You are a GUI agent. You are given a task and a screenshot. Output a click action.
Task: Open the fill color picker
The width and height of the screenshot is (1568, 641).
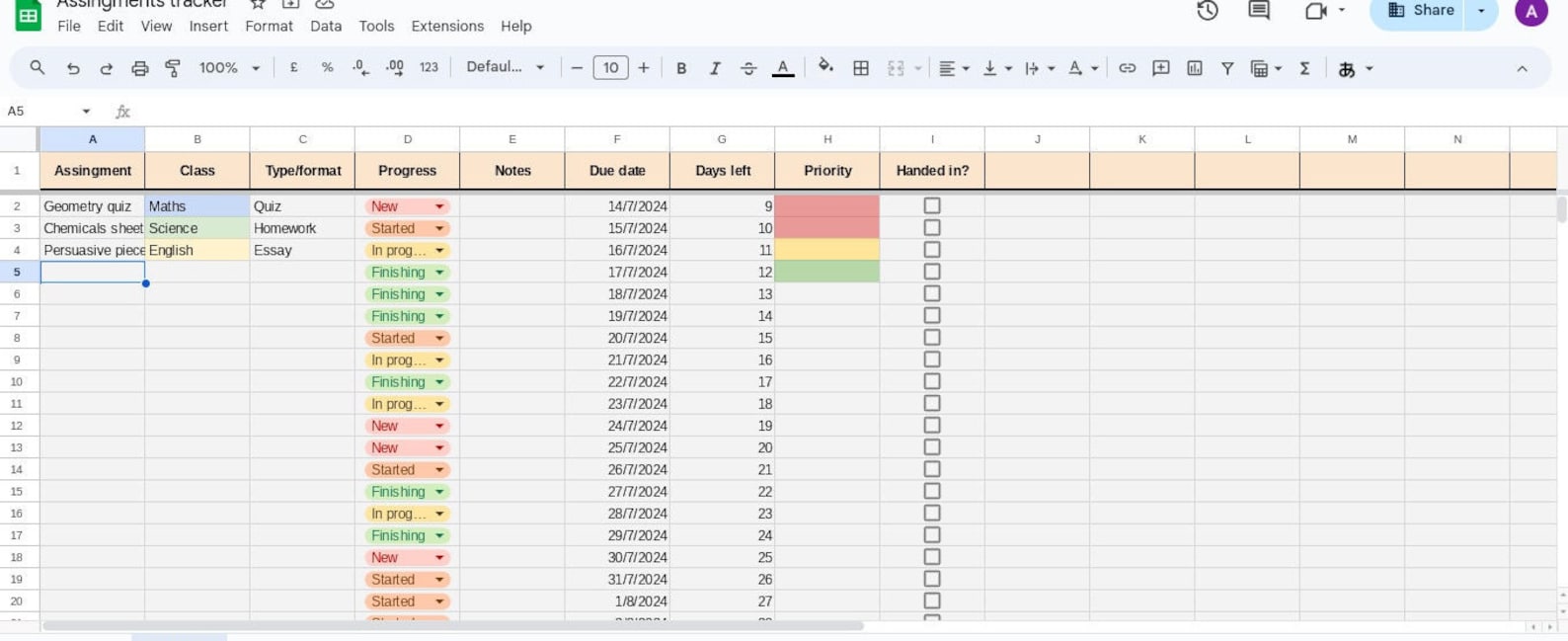click(x=825, y=67)
